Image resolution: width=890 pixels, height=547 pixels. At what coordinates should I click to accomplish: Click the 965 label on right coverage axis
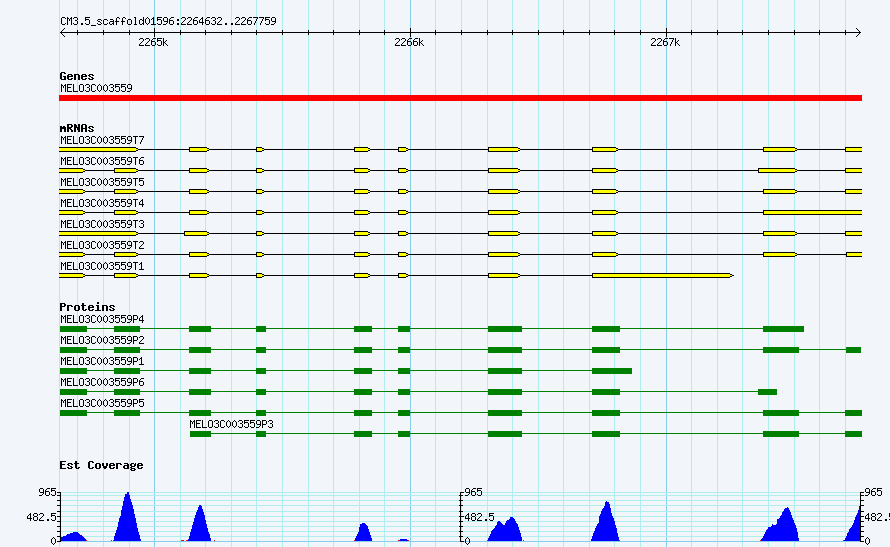[872, 492]
